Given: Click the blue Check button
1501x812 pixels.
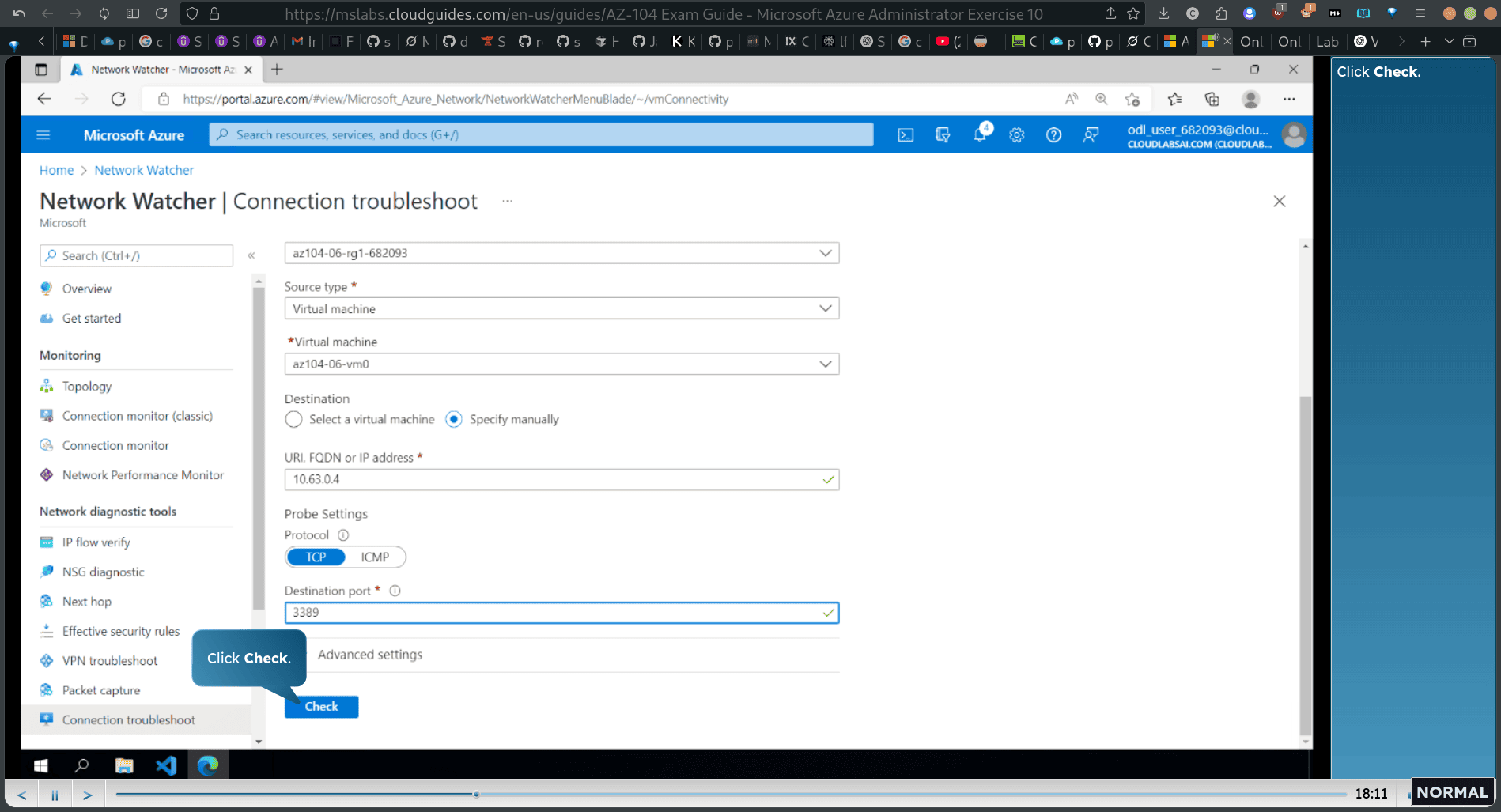Looking at the screenshot, I should click(321, 706).
